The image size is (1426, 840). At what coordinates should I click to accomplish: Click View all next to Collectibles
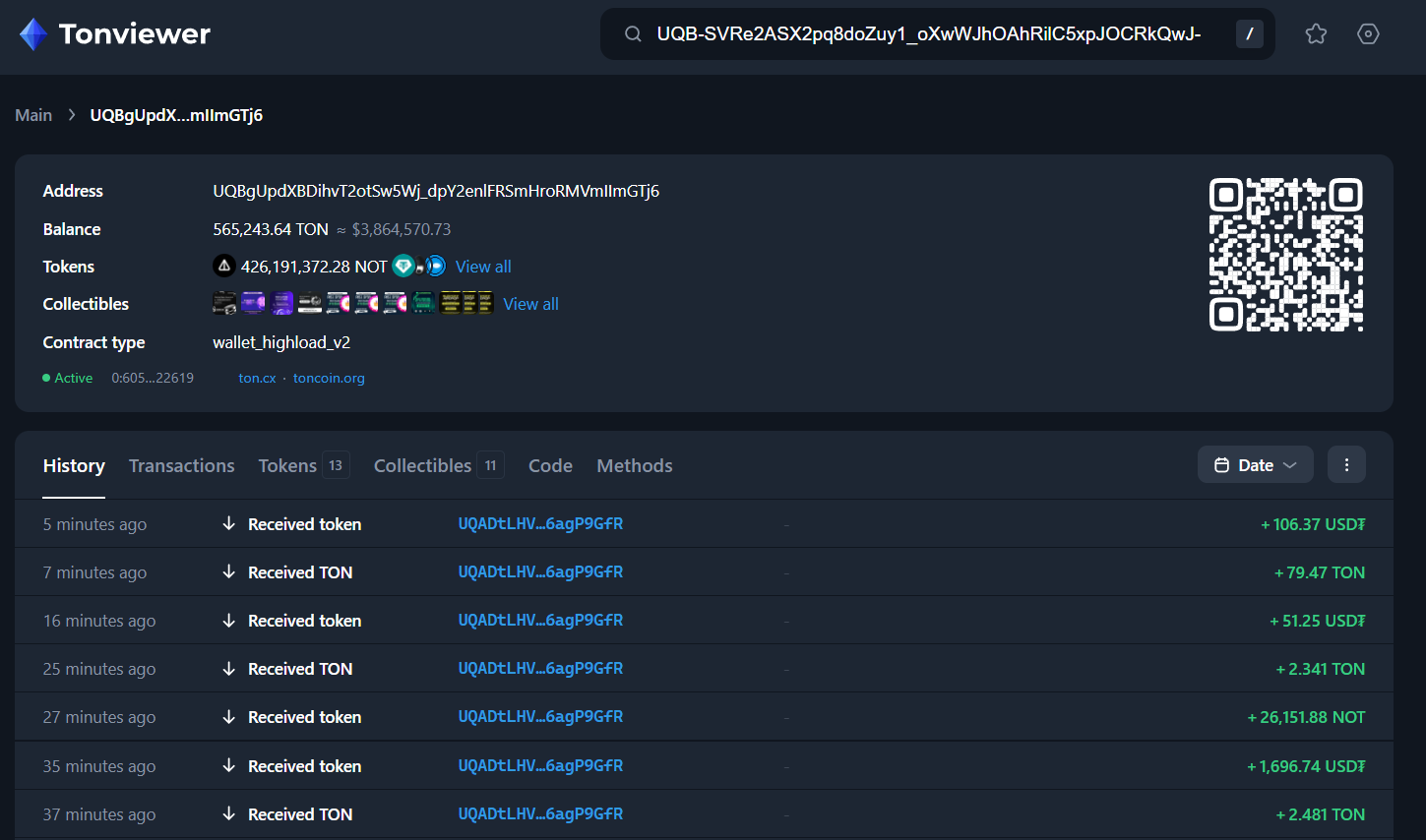(x=530, y=304)
